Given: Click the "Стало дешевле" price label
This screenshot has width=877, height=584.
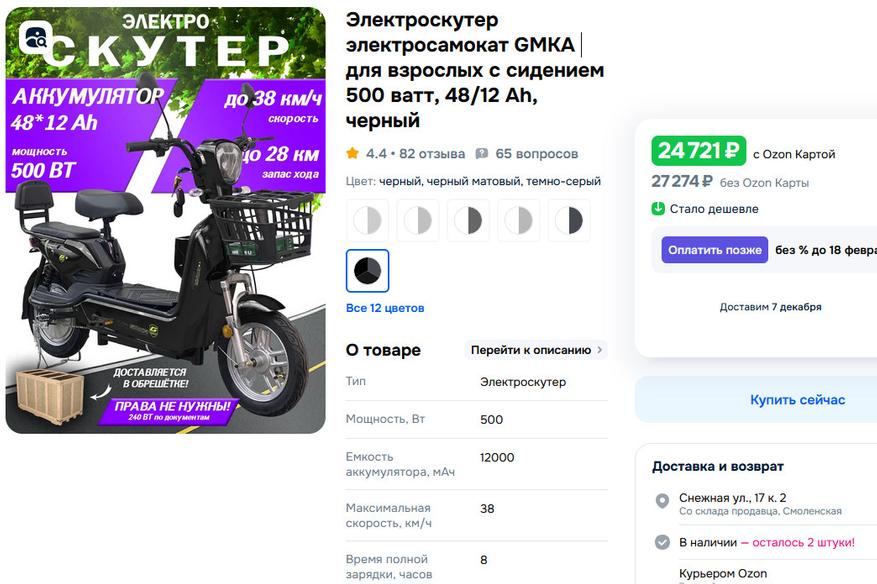Looking at the screenshot, I should click(x=714, y=209).
